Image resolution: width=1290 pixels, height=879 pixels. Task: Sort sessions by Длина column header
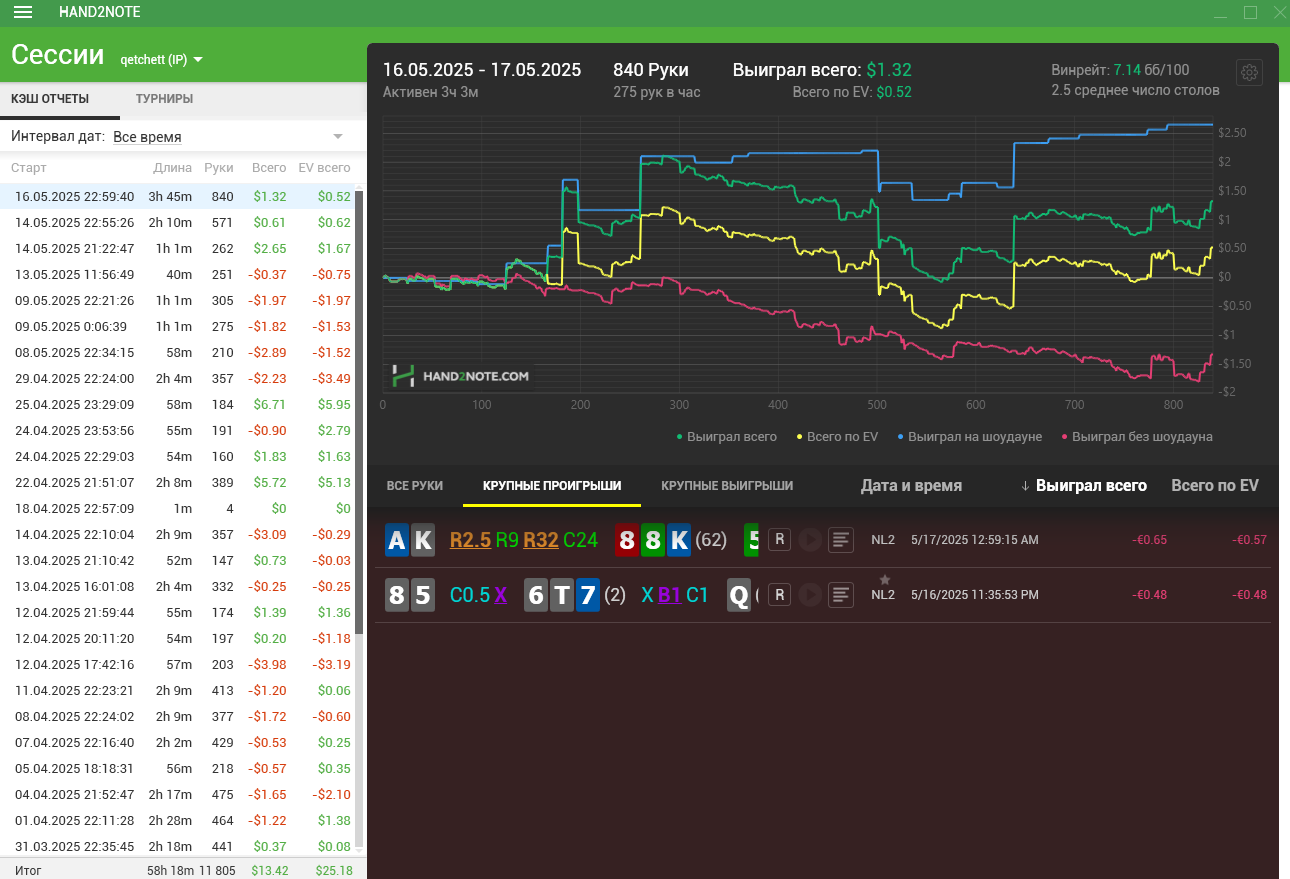(173, 168)
